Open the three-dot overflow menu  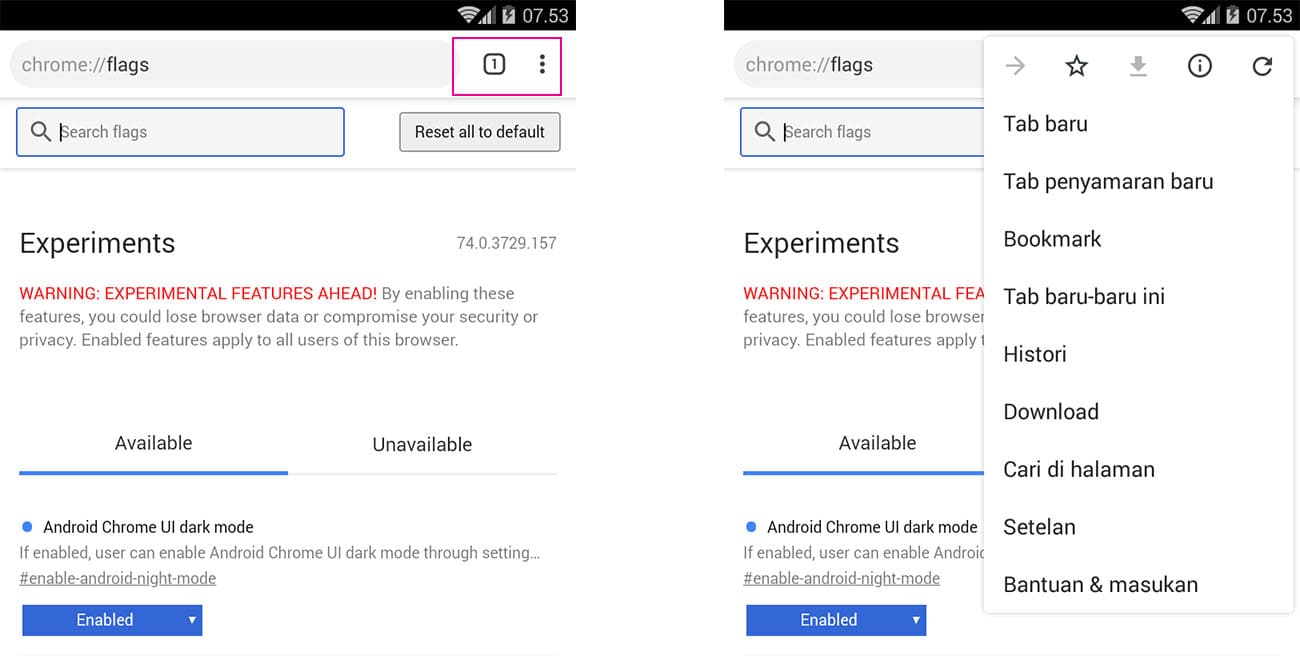(542, 65)
